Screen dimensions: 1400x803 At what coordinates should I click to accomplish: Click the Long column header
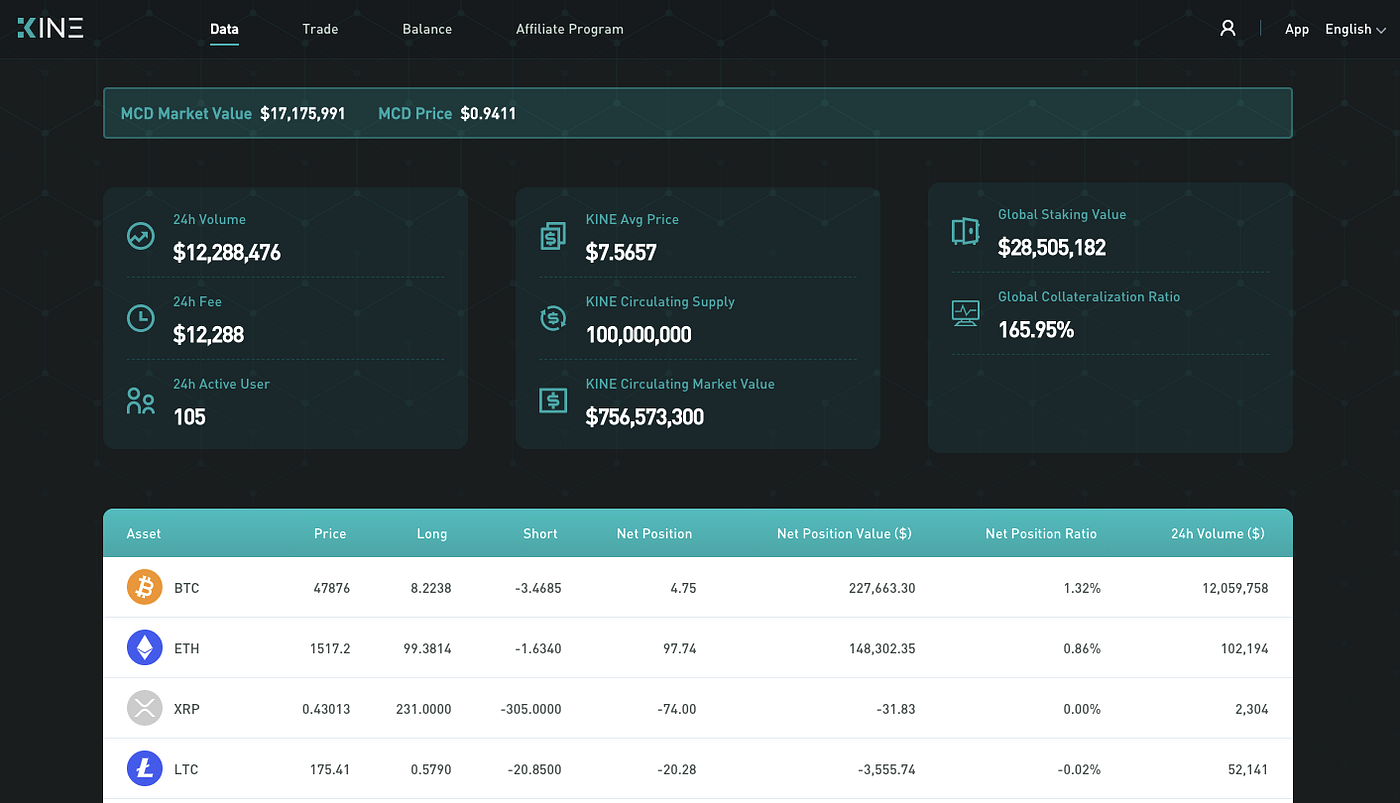click(x=432, y=533)
